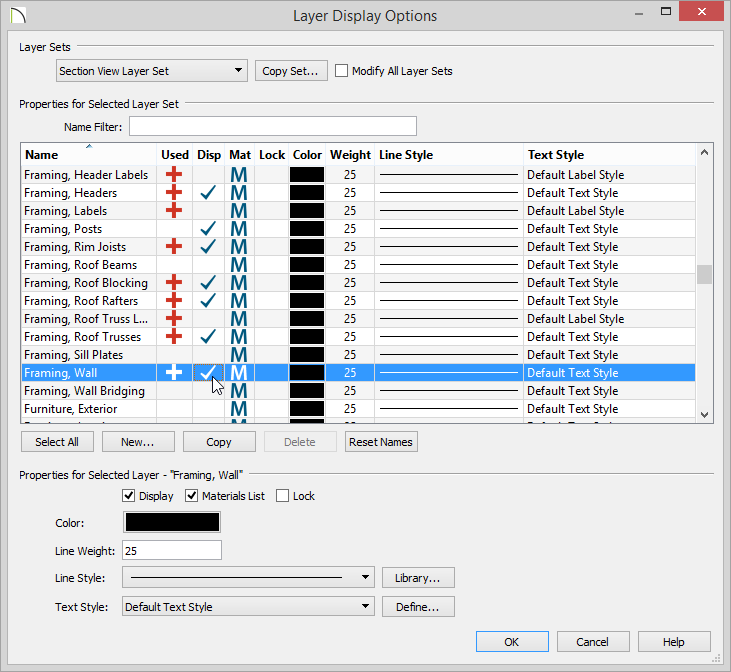Click the Reset Names button

[x=381, y=442]
